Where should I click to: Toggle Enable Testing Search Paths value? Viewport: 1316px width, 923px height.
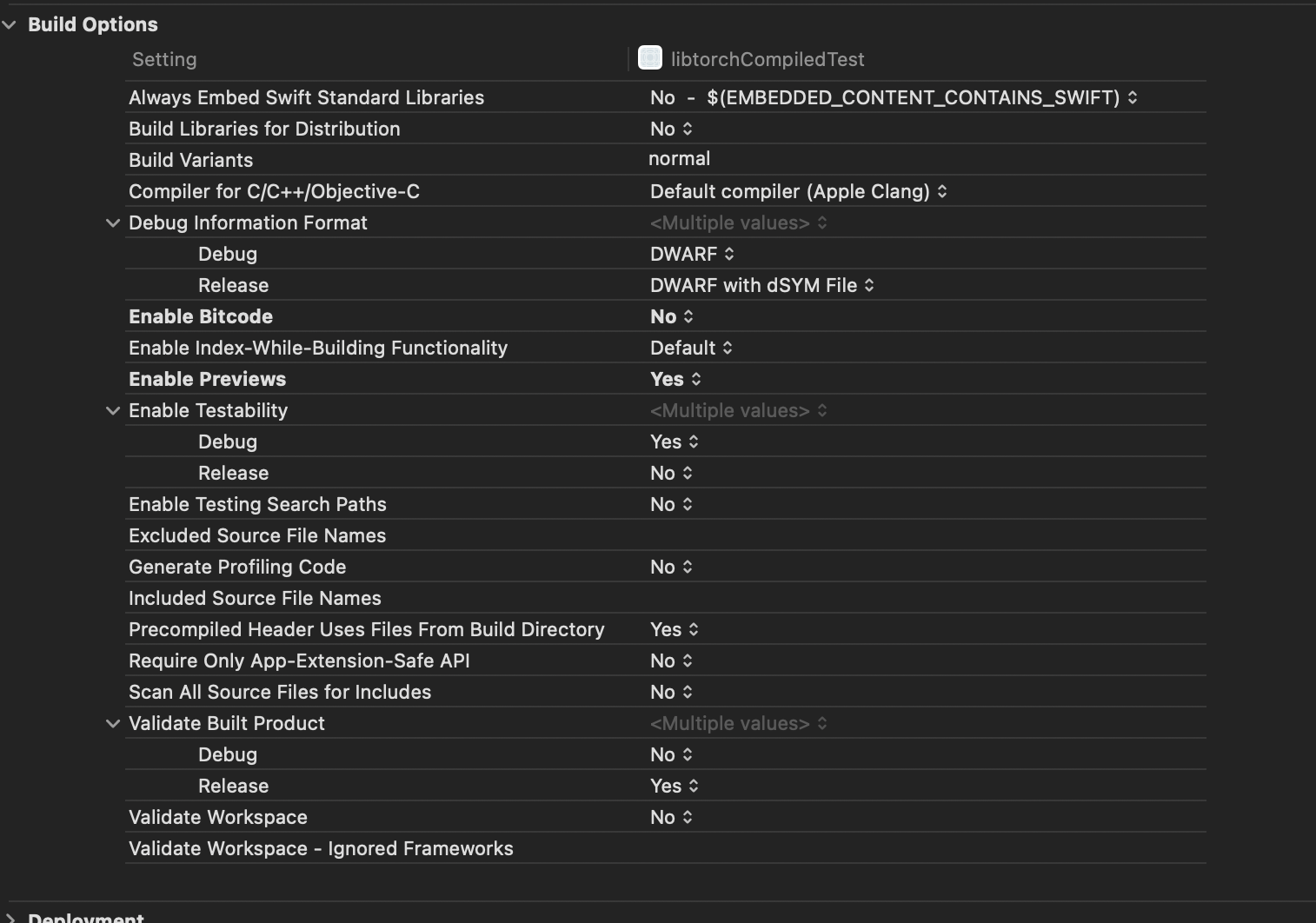[688, 504]
